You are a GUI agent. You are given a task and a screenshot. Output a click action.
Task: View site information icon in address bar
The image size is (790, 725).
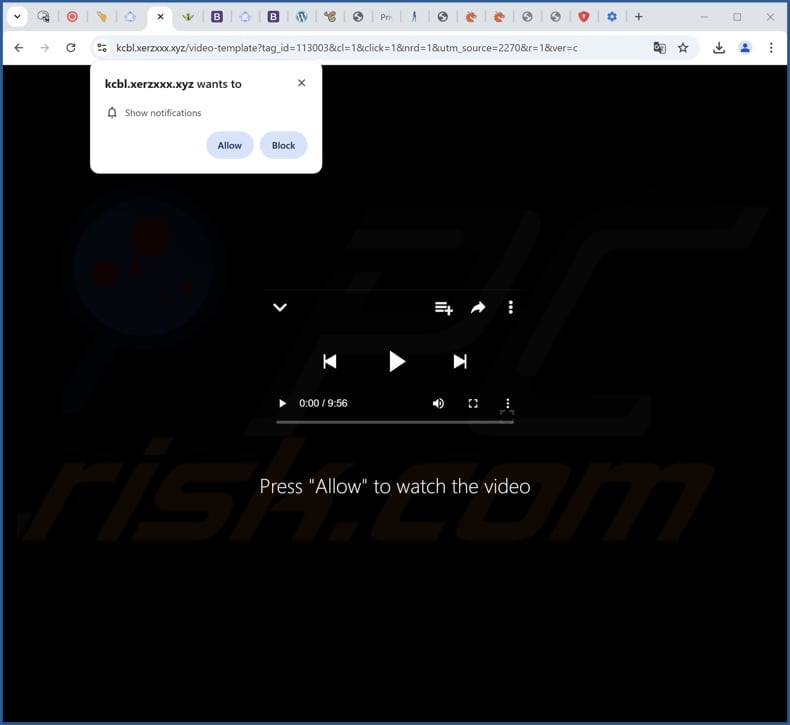[102, 48]
